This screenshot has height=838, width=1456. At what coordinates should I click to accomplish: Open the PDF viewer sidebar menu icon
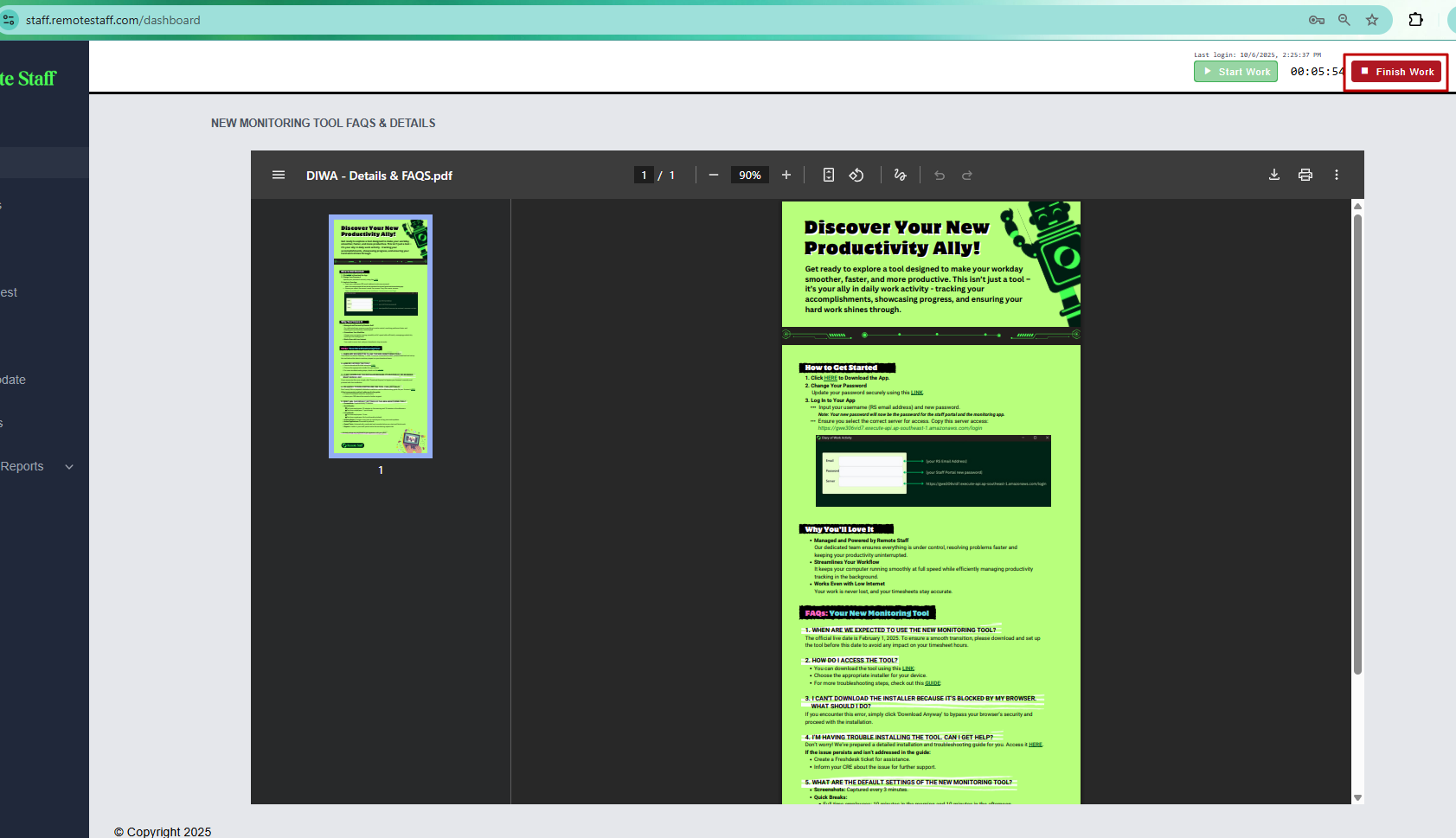coord(279,175)
